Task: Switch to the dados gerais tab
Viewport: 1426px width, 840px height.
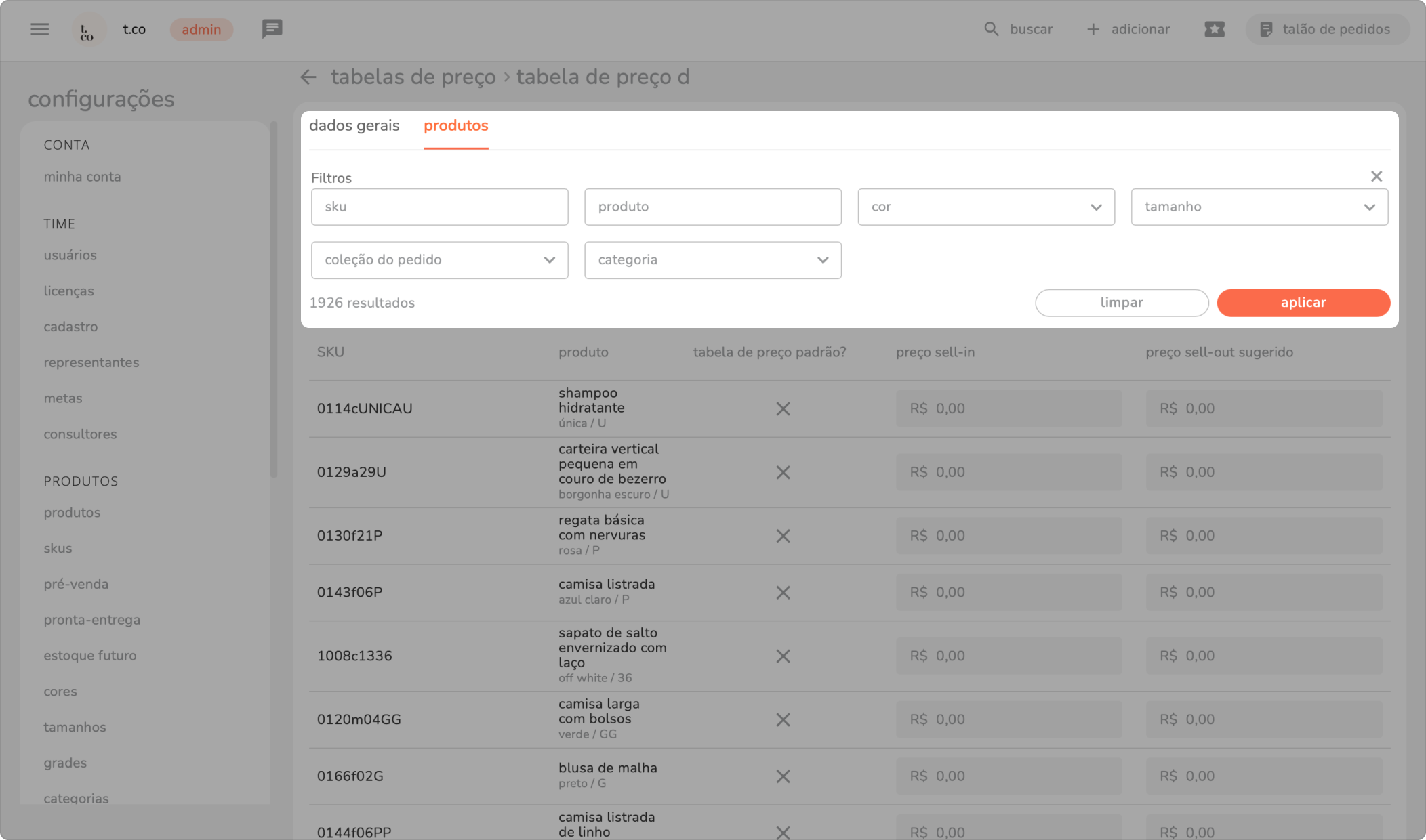Action: point(354,126)
